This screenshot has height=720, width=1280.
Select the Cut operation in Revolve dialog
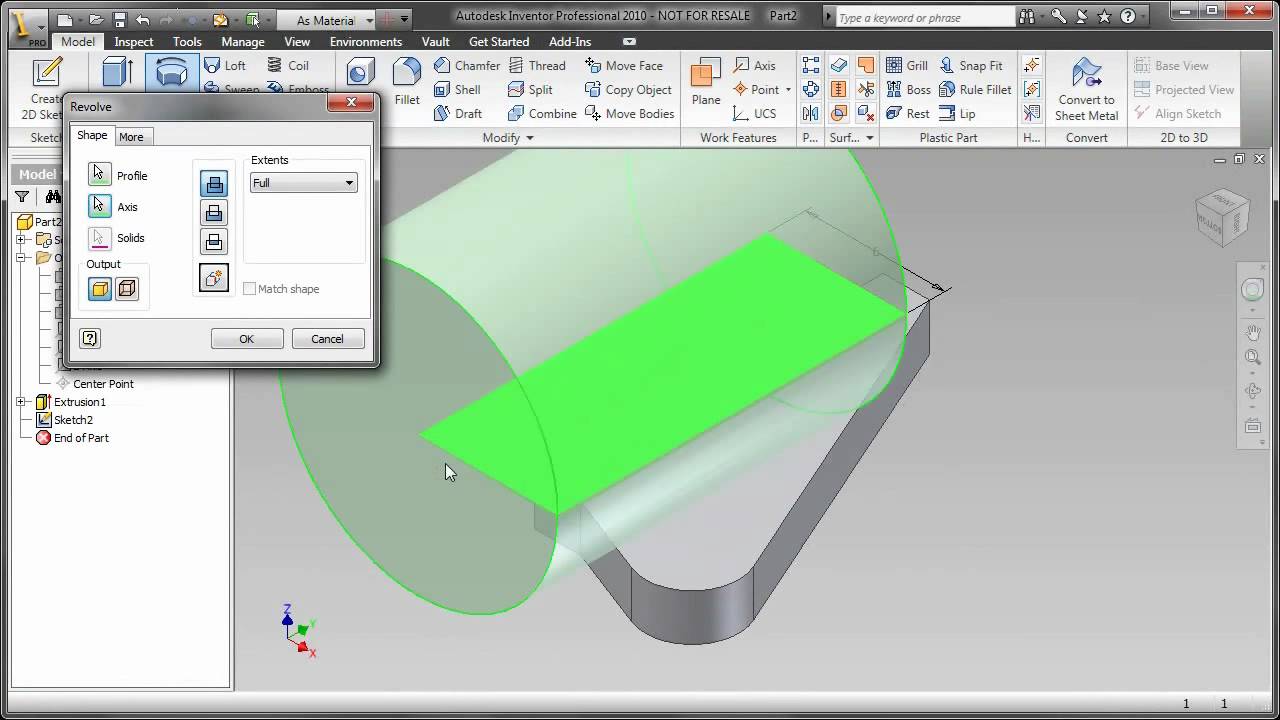point(214,212)
